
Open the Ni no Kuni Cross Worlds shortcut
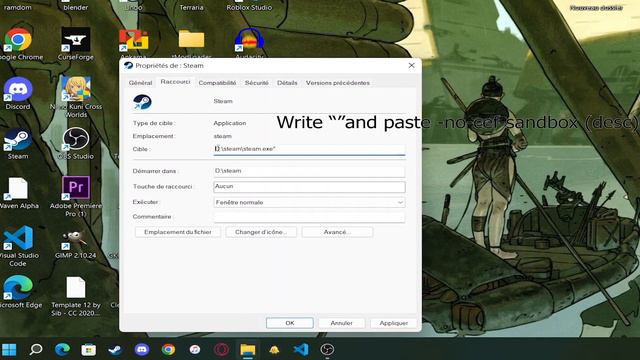point(76,97)
